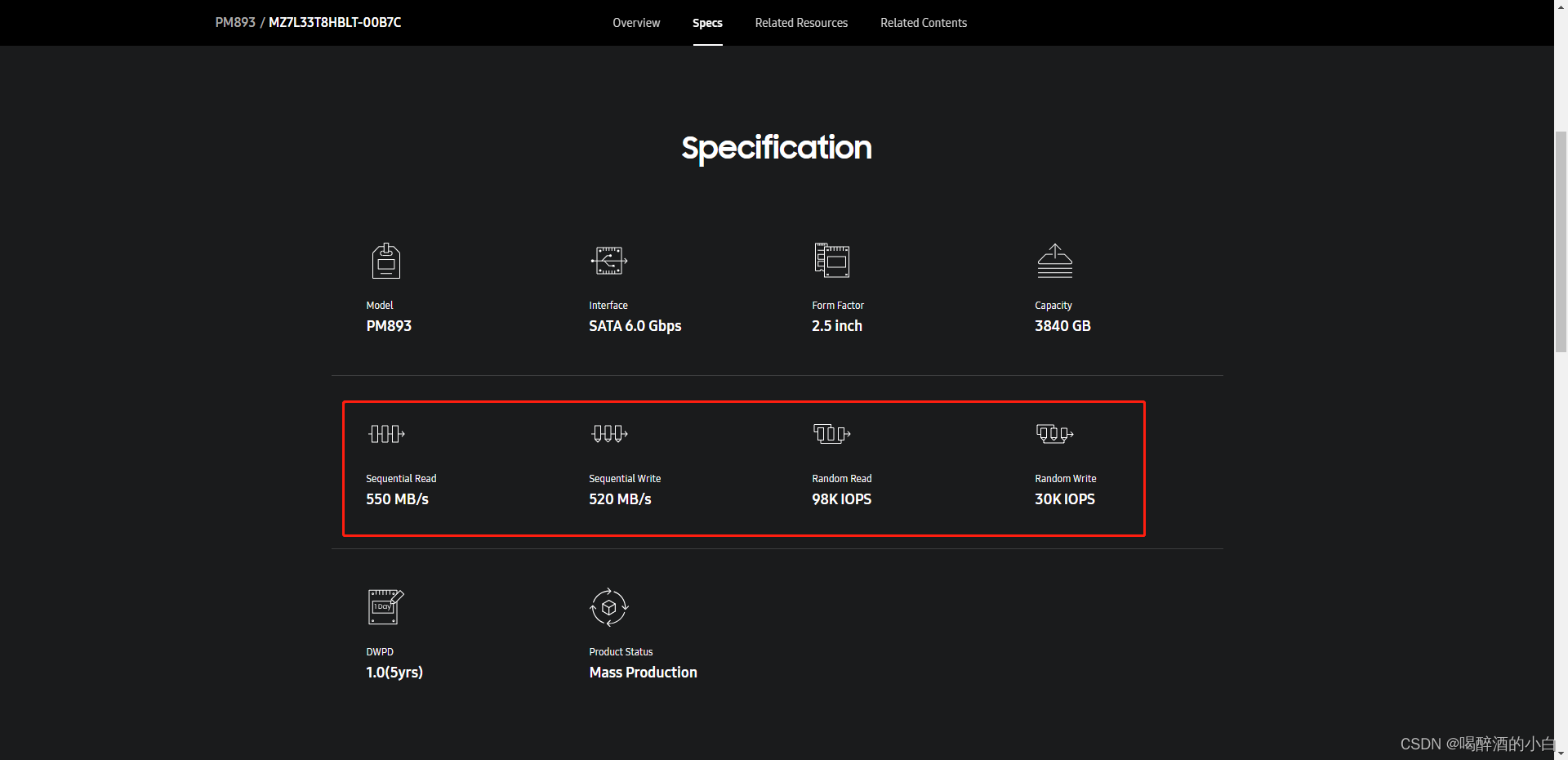The image size is (1568, 760).
Task: Click the 'Sequential Write' label
Action: click(x=625, y=479)
